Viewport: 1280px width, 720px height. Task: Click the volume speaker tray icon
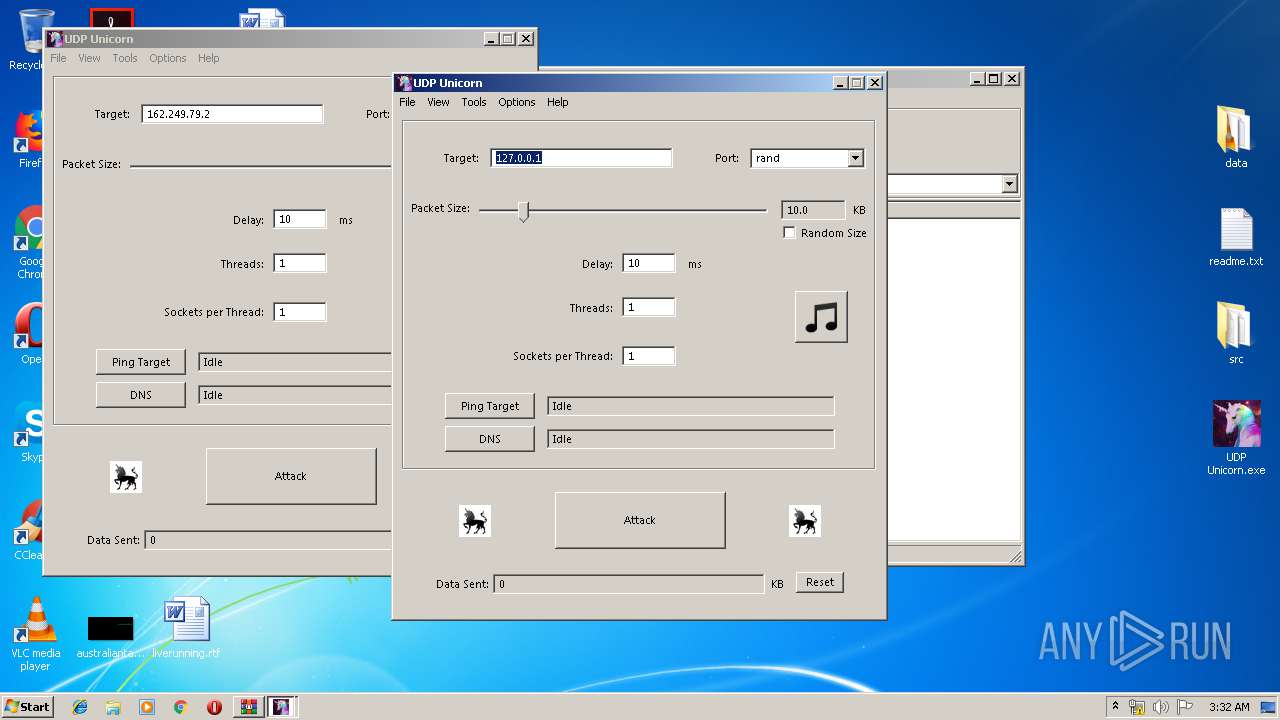click(1161, 707)
